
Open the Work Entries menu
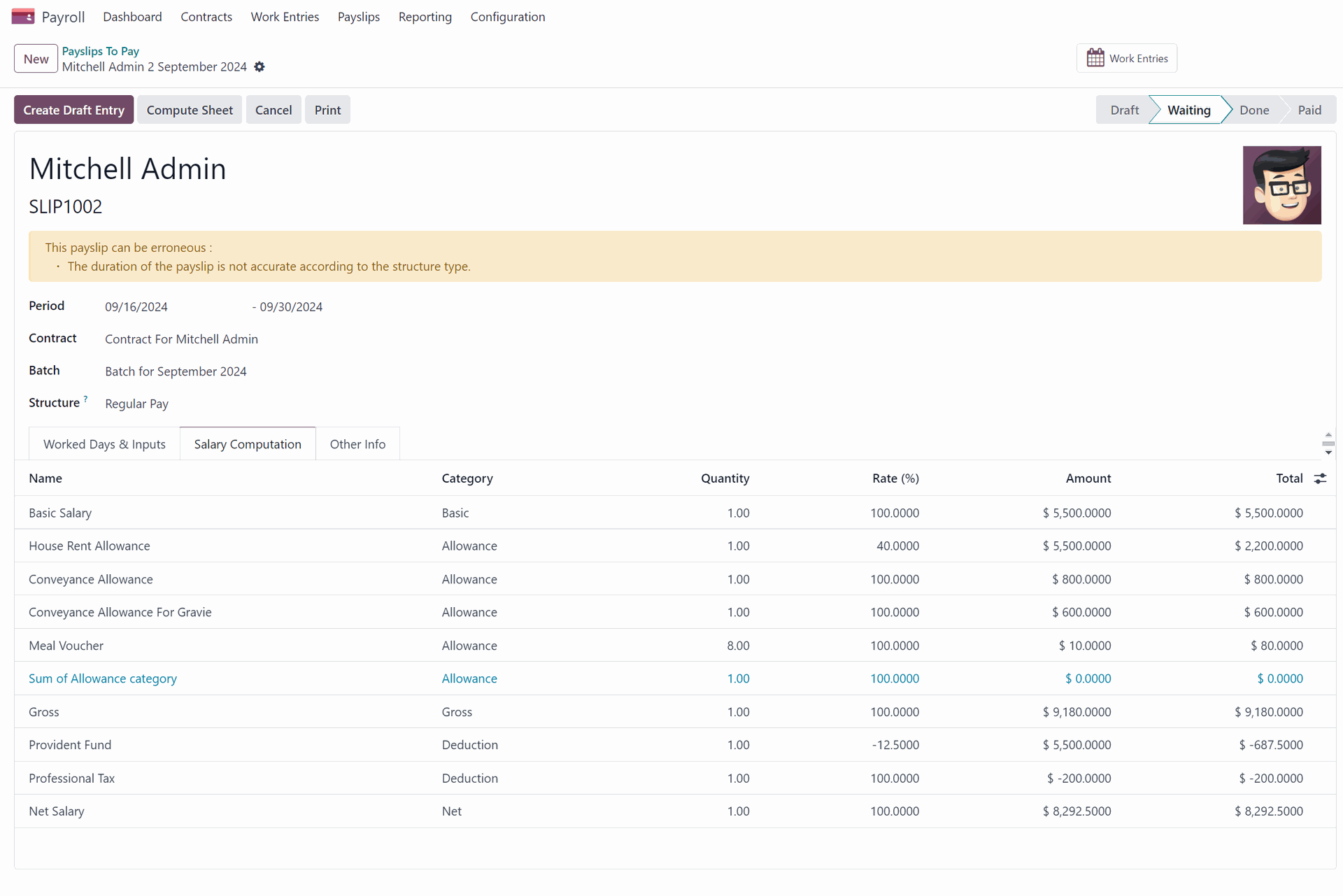tap(285, 17)
